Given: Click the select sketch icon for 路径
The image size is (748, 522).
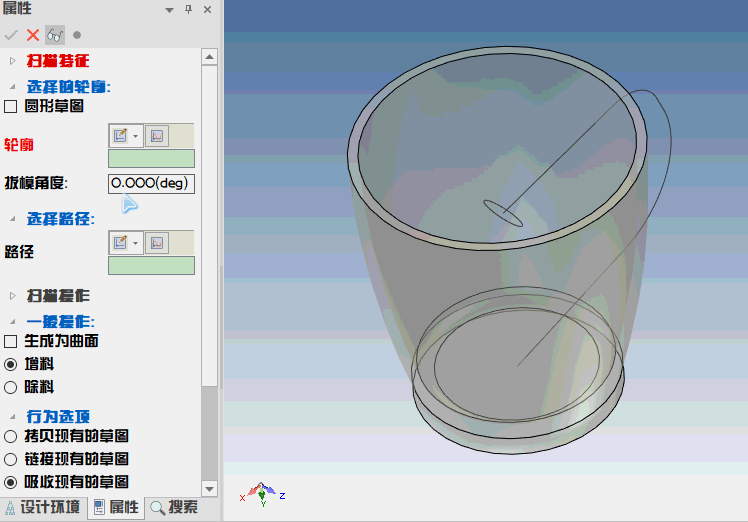Looking at the screenshot, I should (x=157, y=243).
